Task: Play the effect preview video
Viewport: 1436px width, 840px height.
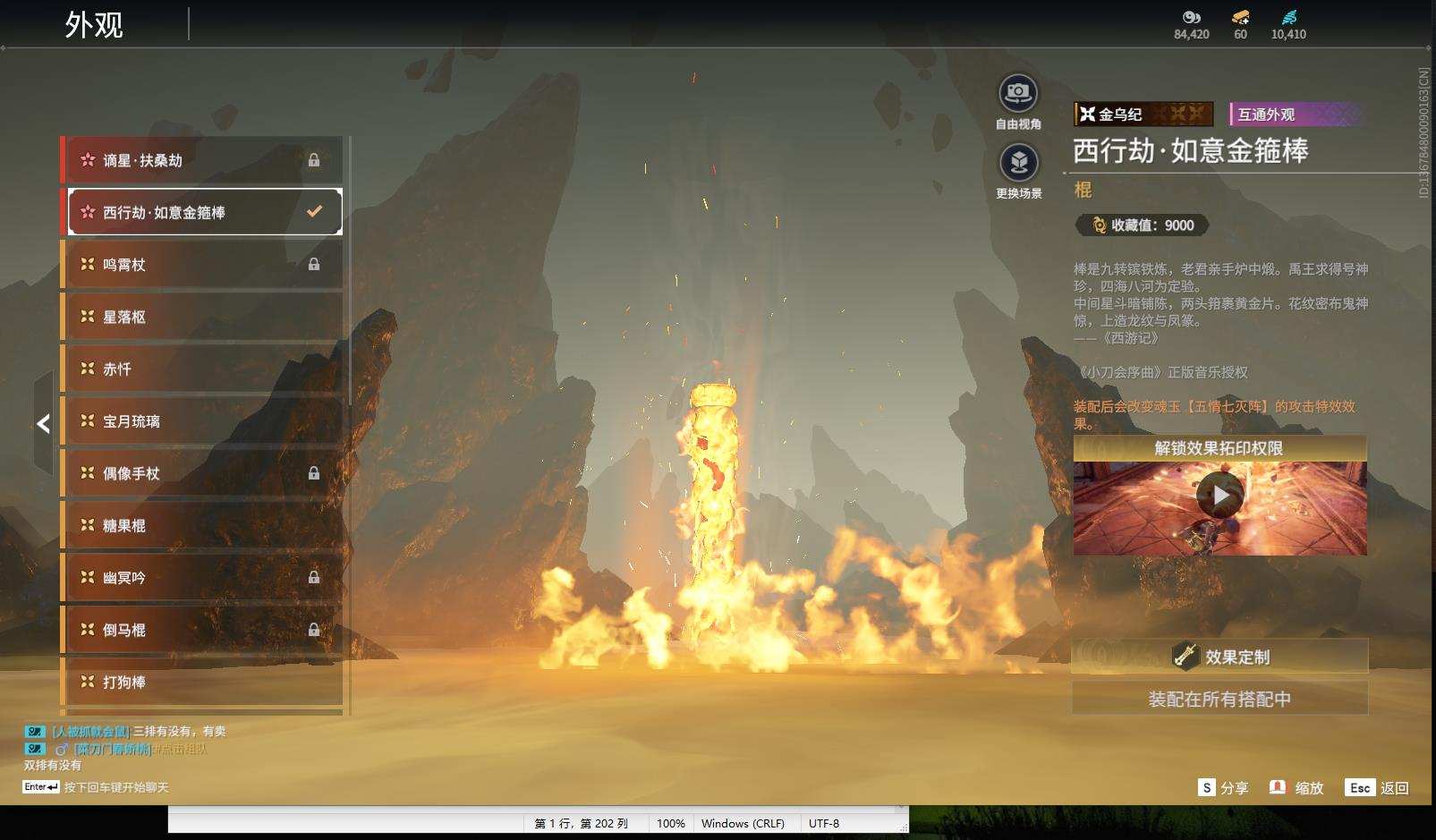Action: point(1219,495)
